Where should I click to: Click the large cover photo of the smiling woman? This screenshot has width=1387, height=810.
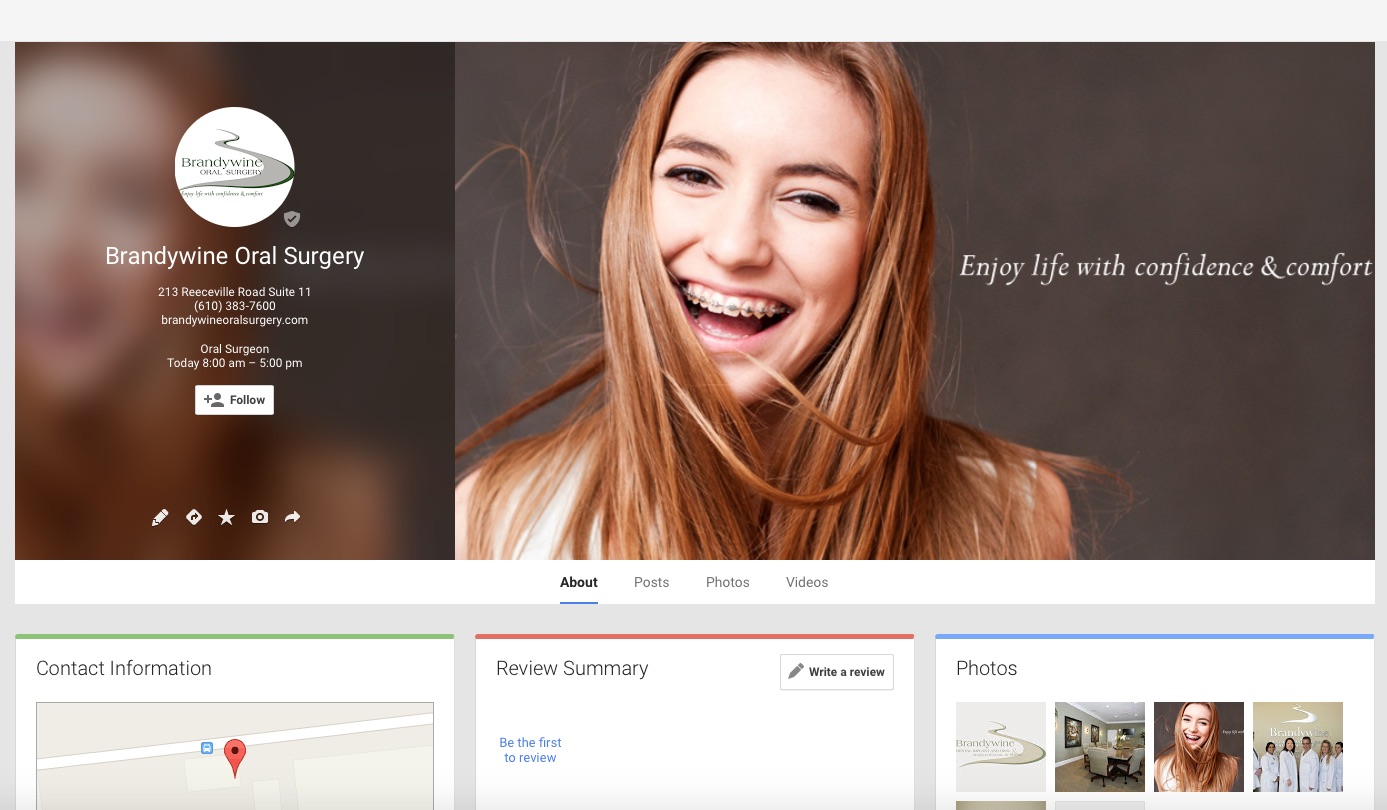[915, 301]
